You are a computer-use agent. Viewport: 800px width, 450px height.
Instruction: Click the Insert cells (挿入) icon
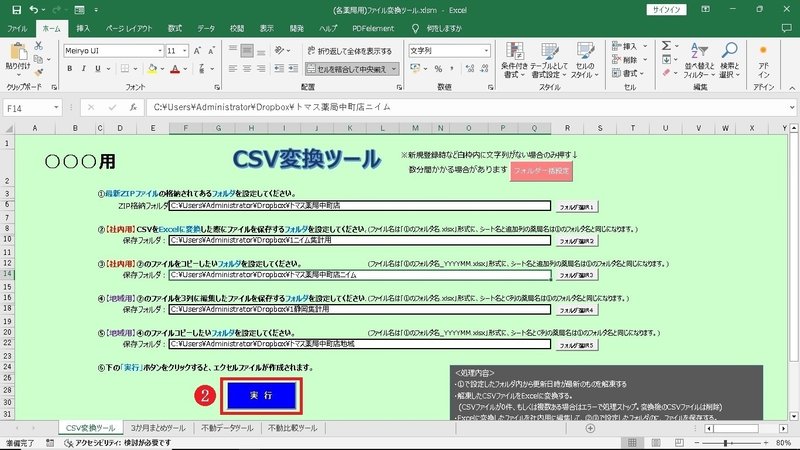click(x=617, y=46)
